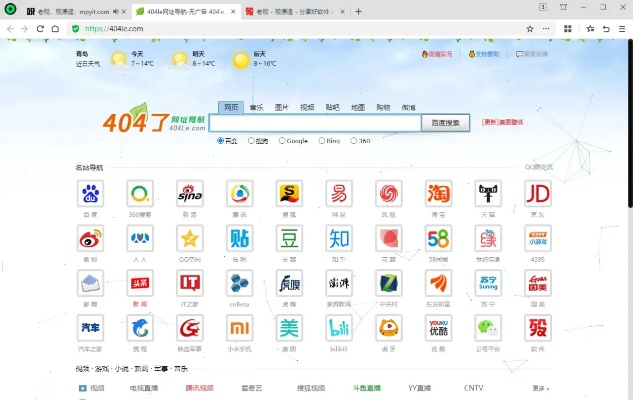Screen dimensions: 633x400
Task: Open the Taobao shortcut icon
Action: (x=438, y=194)
